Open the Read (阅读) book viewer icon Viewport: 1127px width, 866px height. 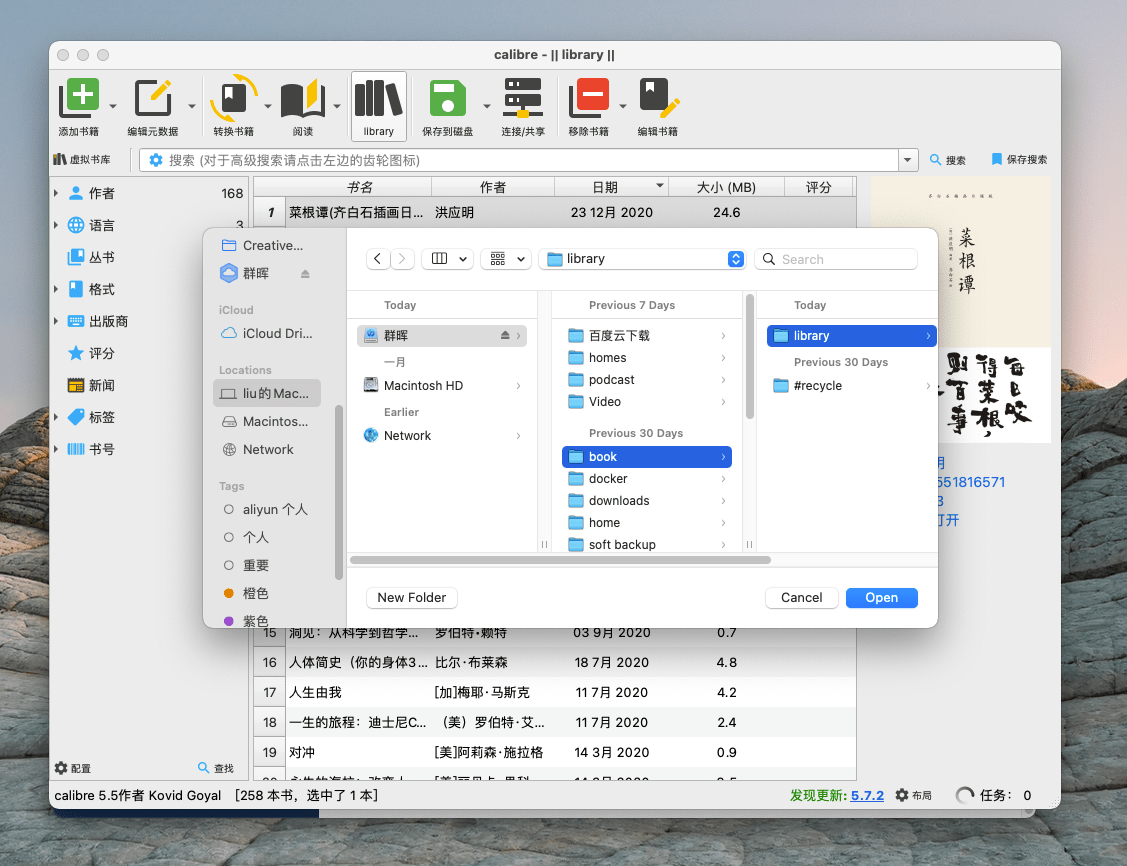tap(302, 100)
